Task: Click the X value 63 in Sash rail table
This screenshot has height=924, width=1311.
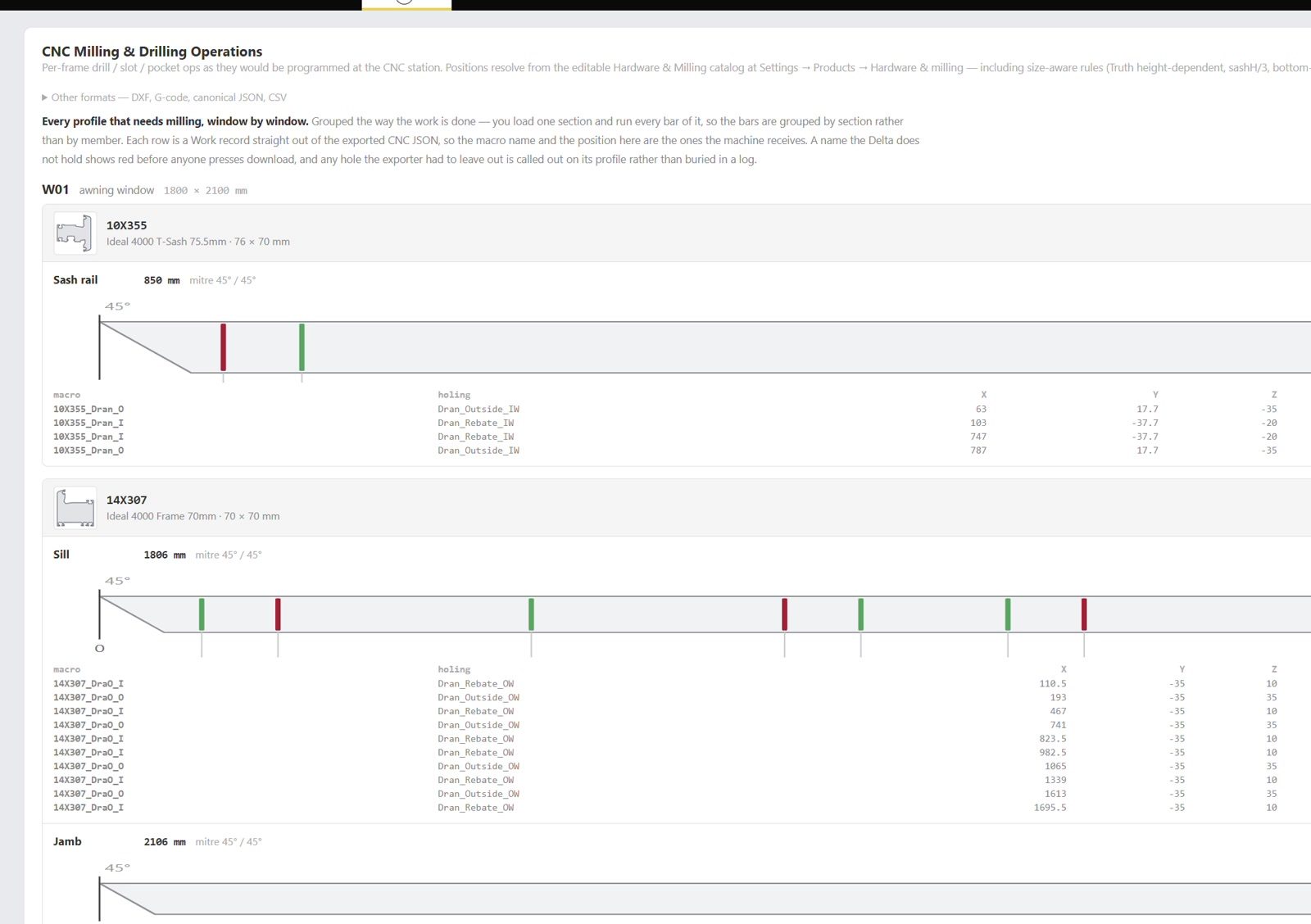Action: pos(981,409)
